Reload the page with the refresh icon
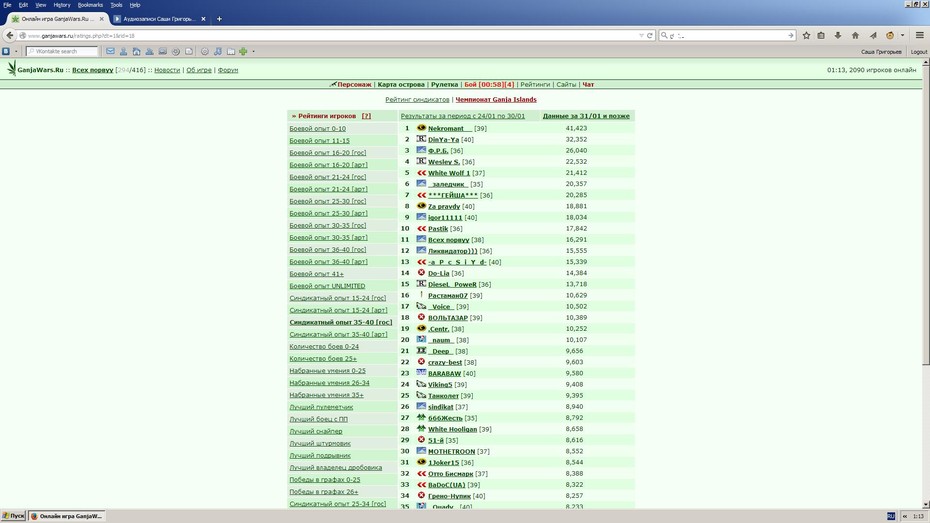 click(649, 36)
